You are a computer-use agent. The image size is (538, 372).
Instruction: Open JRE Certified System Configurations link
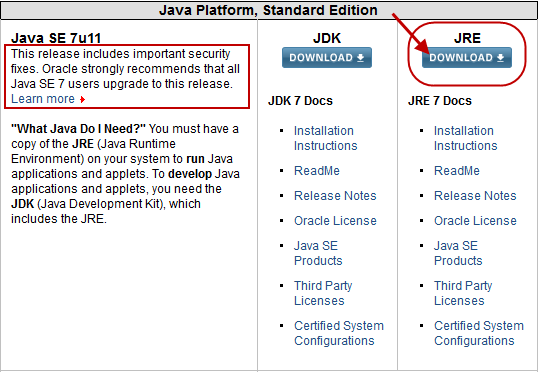[479, 333]
